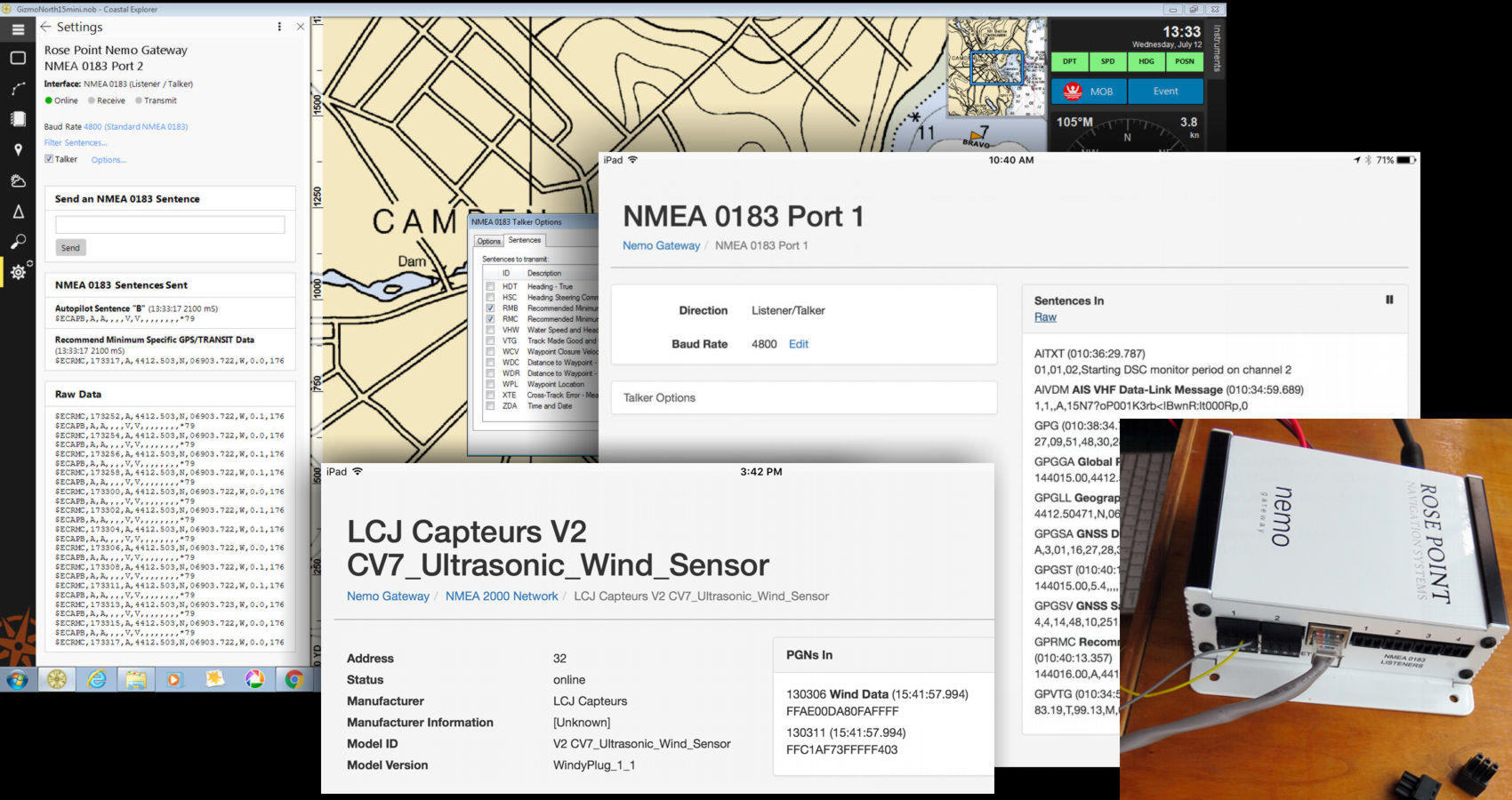Launch Google Chrome from the taskbar

tap(294, 680)
